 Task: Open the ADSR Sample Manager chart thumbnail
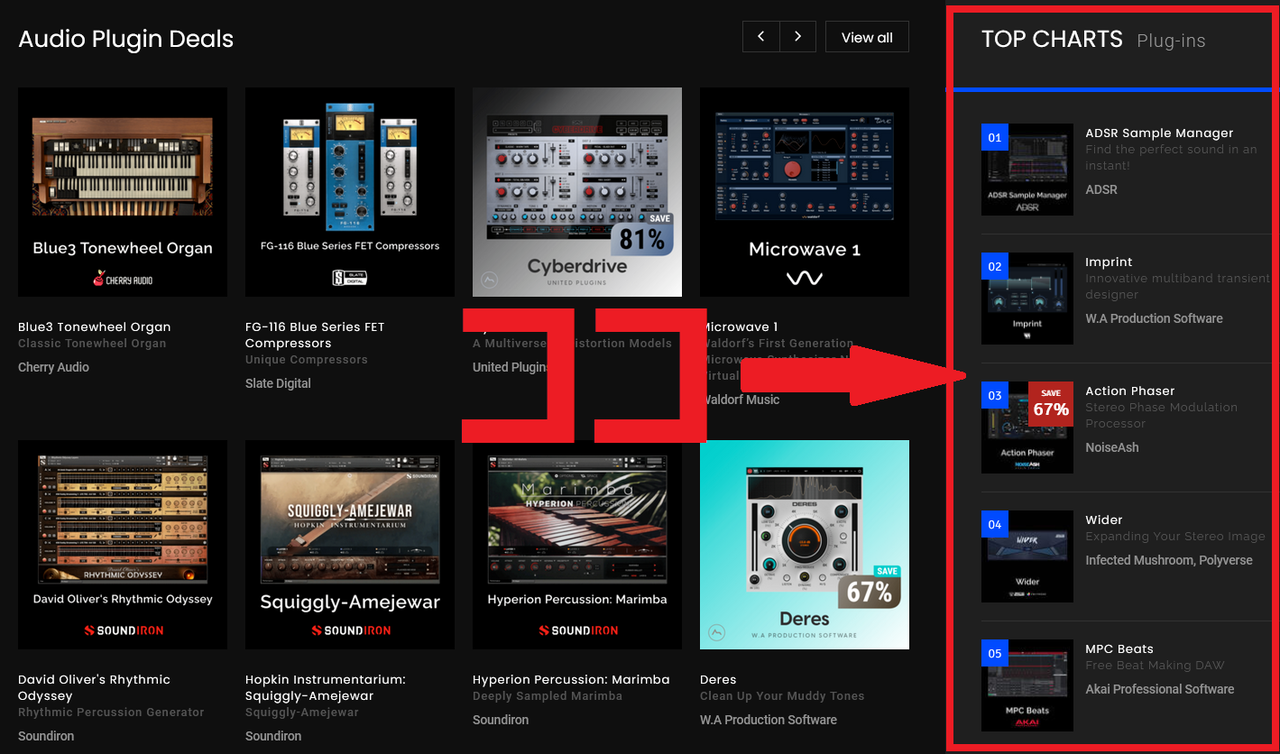[x=1027, y=170]
